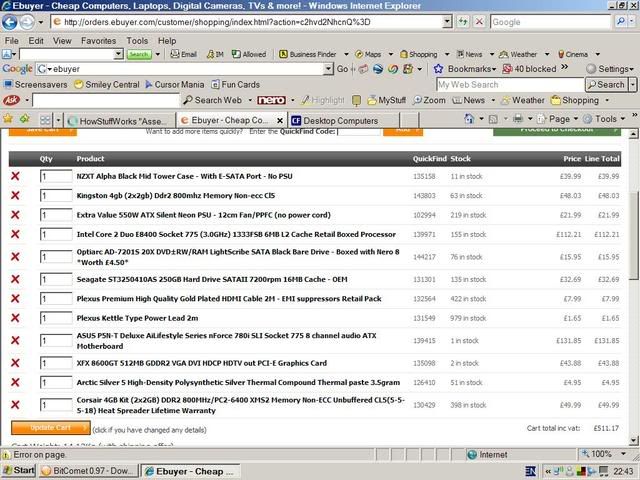Click the browser Back arrow button
This screenshot has height=480, width=640.
pos(10,22)
